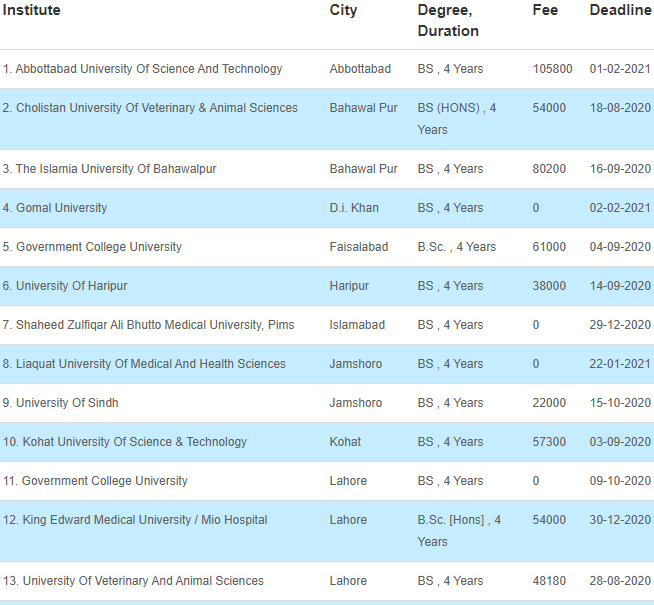
Task: Click the deadline 22-01-2021
Action: (x=620, y=364)
